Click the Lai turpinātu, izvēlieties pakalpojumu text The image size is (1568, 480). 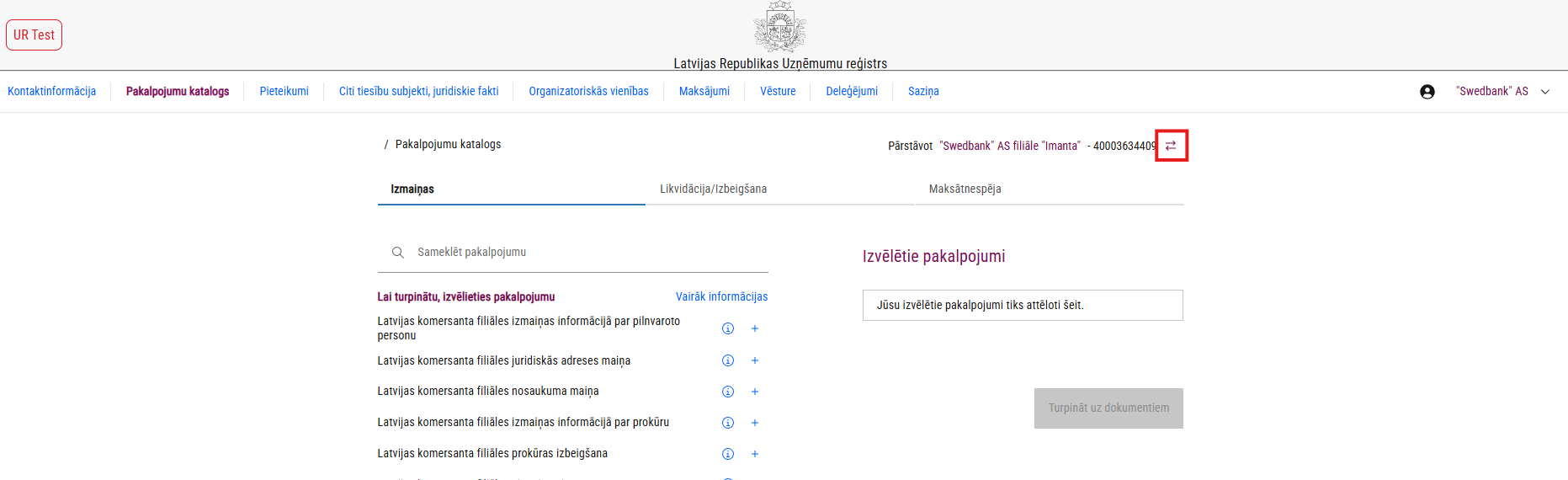point(466,296)
